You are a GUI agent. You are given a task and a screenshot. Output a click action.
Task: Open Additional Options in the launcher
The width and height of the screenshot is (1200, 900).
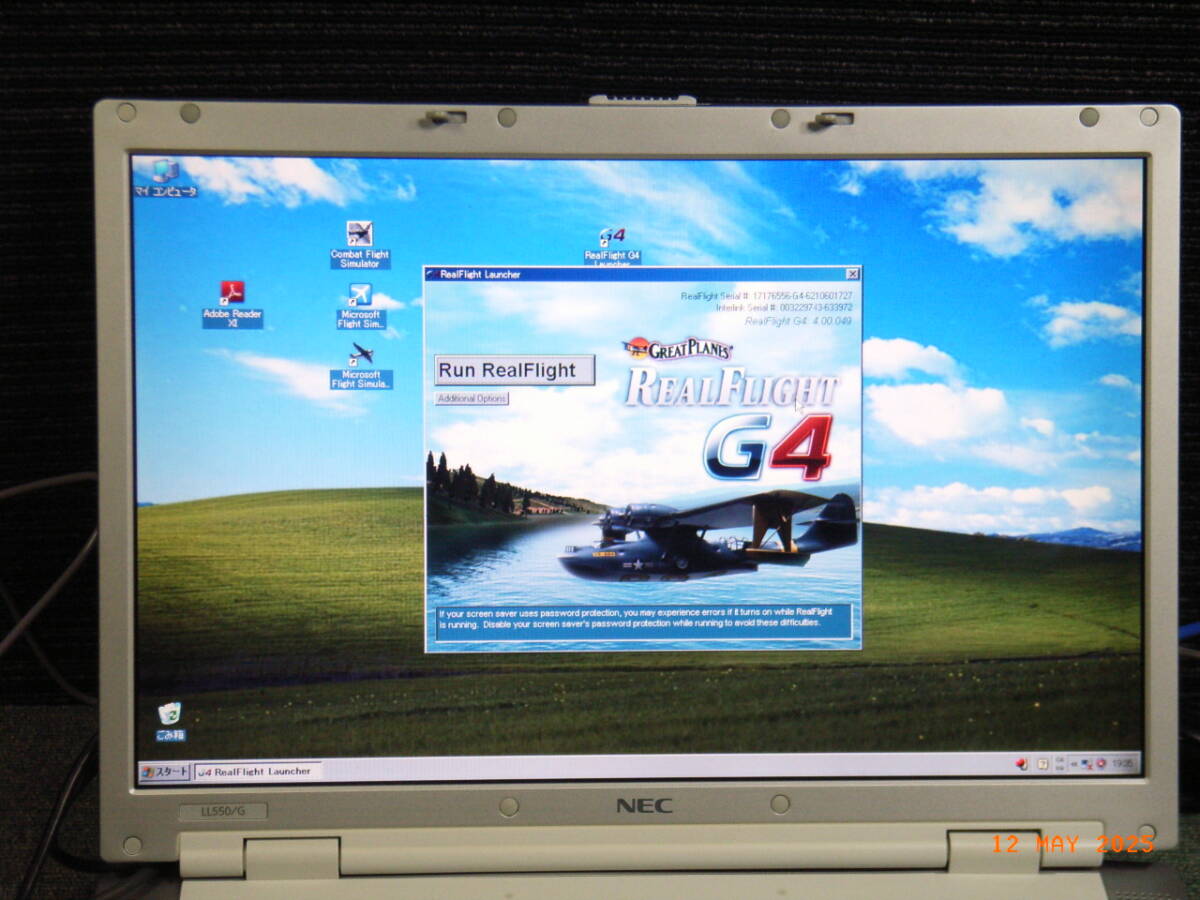(472, 398)
